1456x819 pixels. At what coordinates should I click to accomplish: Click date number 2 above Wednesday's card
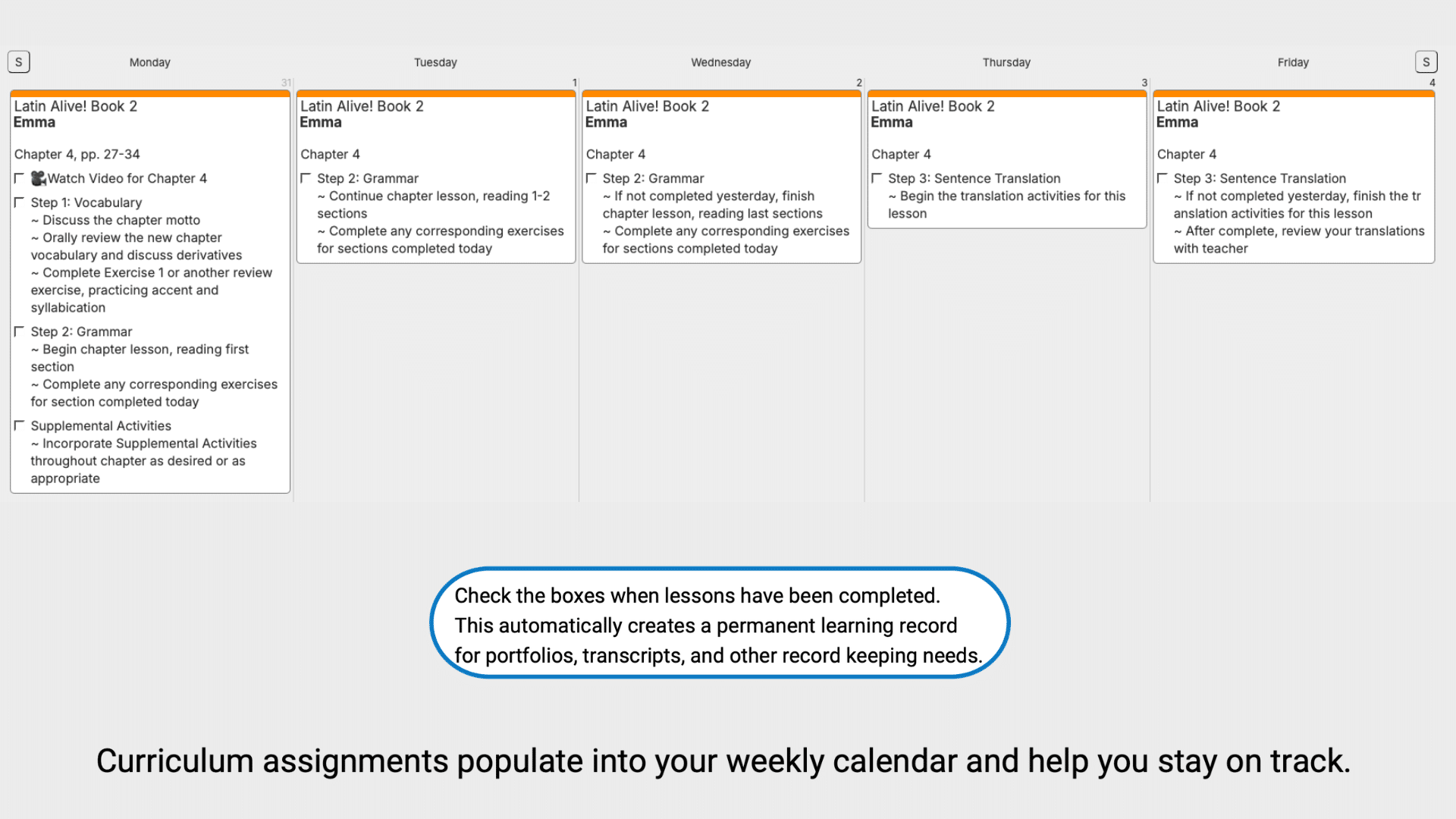click(859, 83)
